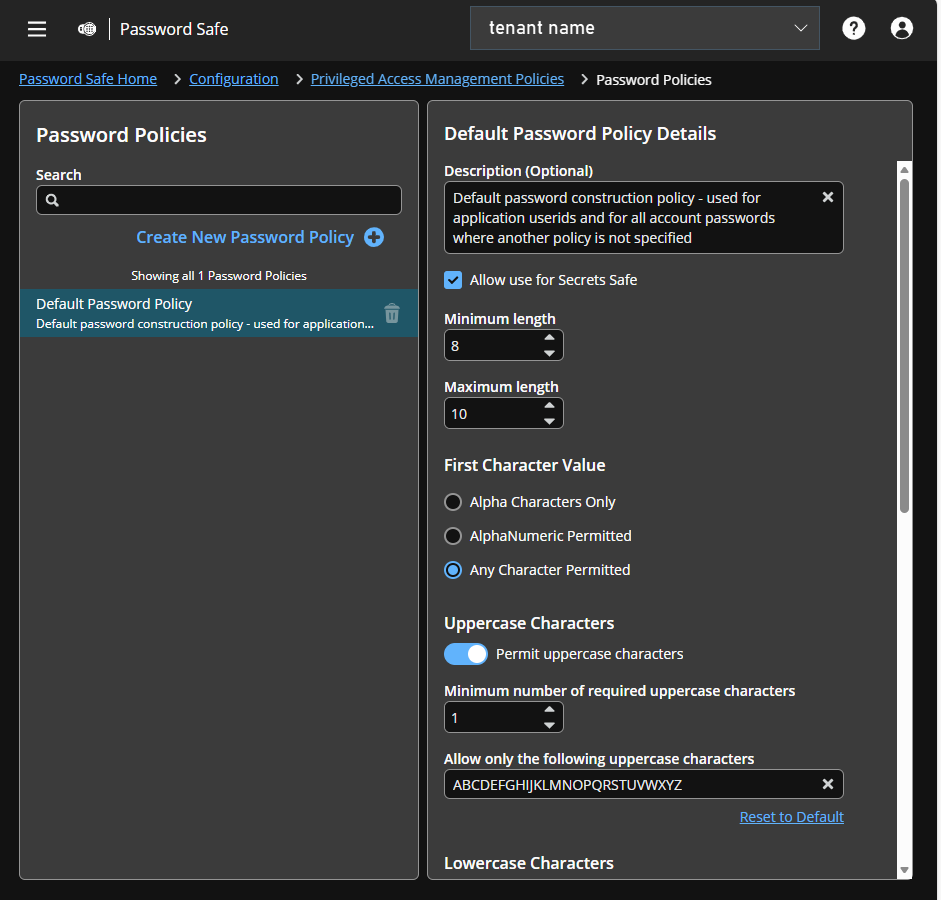Image resolution: width=941 pixels, height=900 pixels.
Task: Increase the Maximum length value
Action: [x=549, y=406]
